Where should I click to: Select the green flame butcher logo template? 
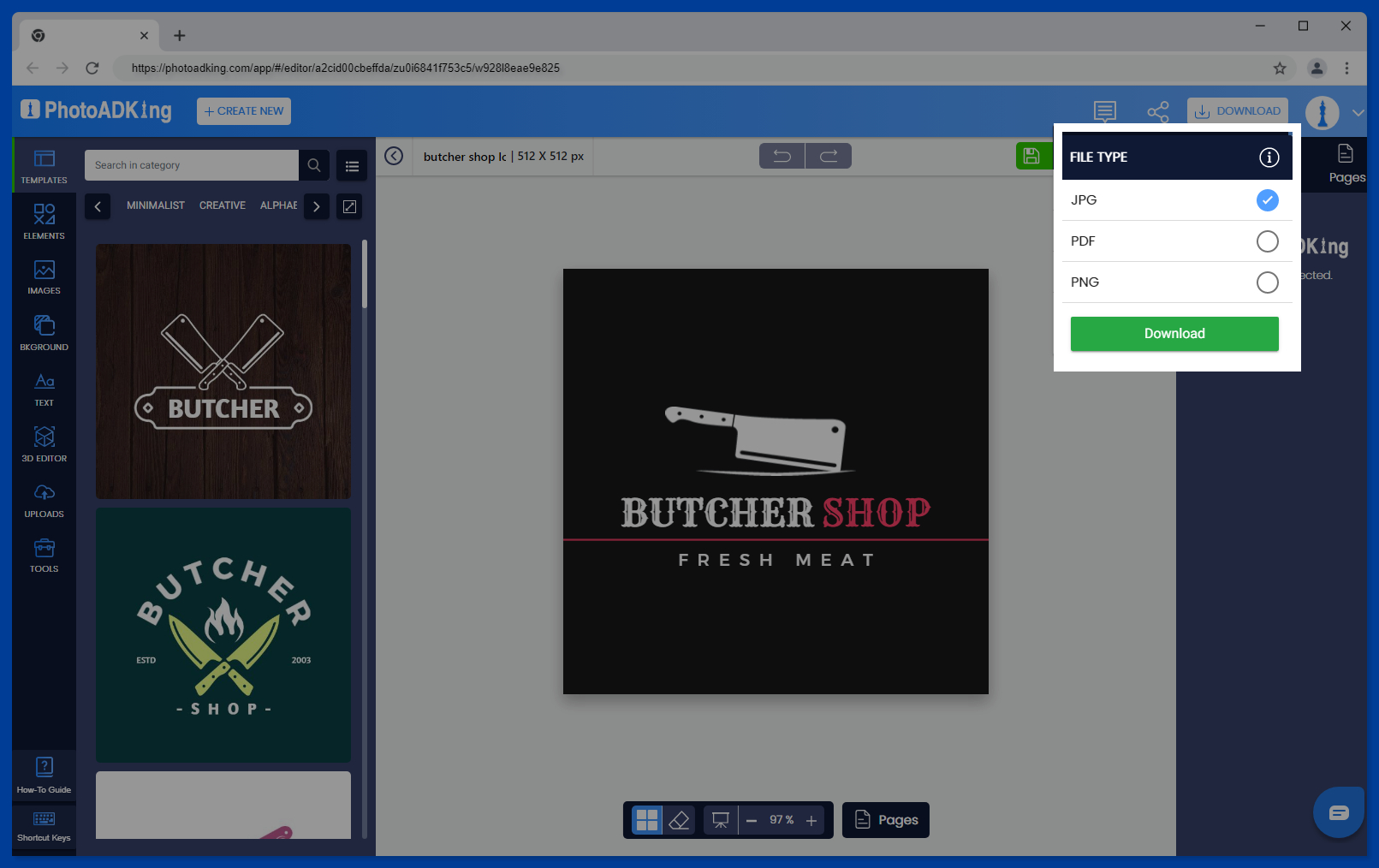click(223, 634)
